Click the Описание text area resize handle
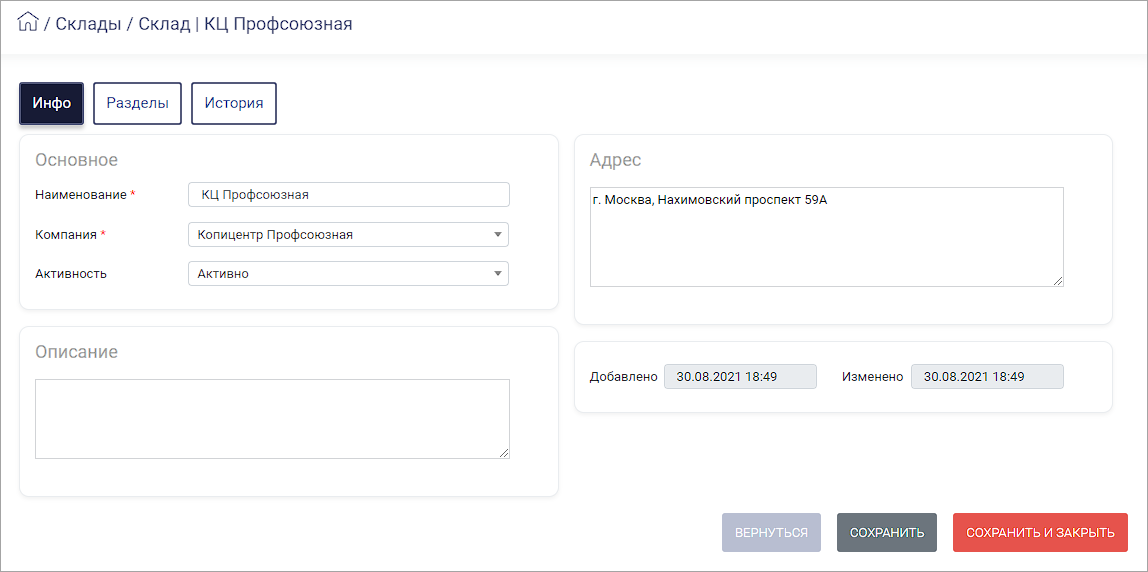The height and width of the screenshot is (572, 1148). pos(504,454)
